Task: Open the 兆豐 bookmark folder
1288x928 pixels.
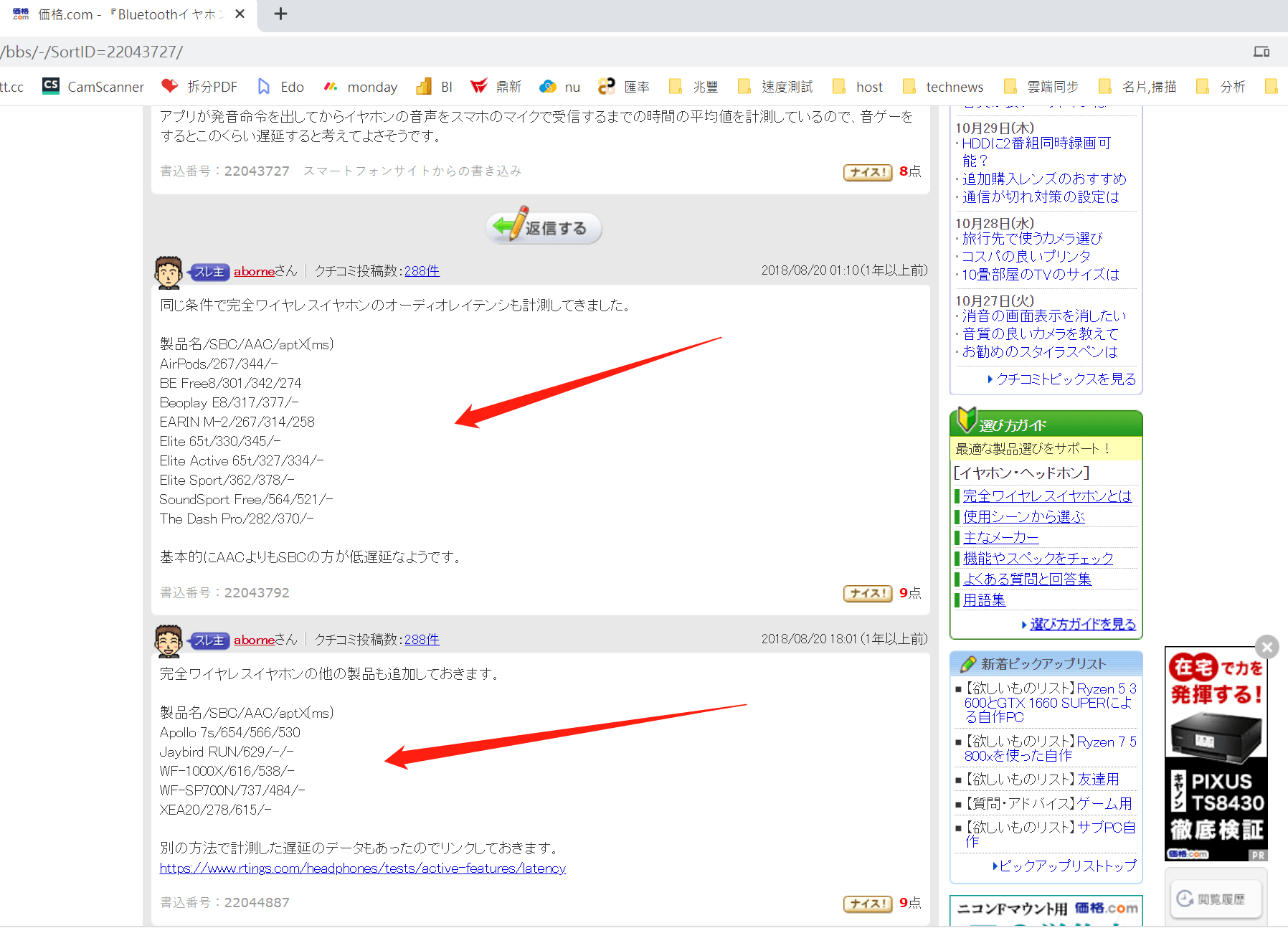Action: (x=693, y=87)
